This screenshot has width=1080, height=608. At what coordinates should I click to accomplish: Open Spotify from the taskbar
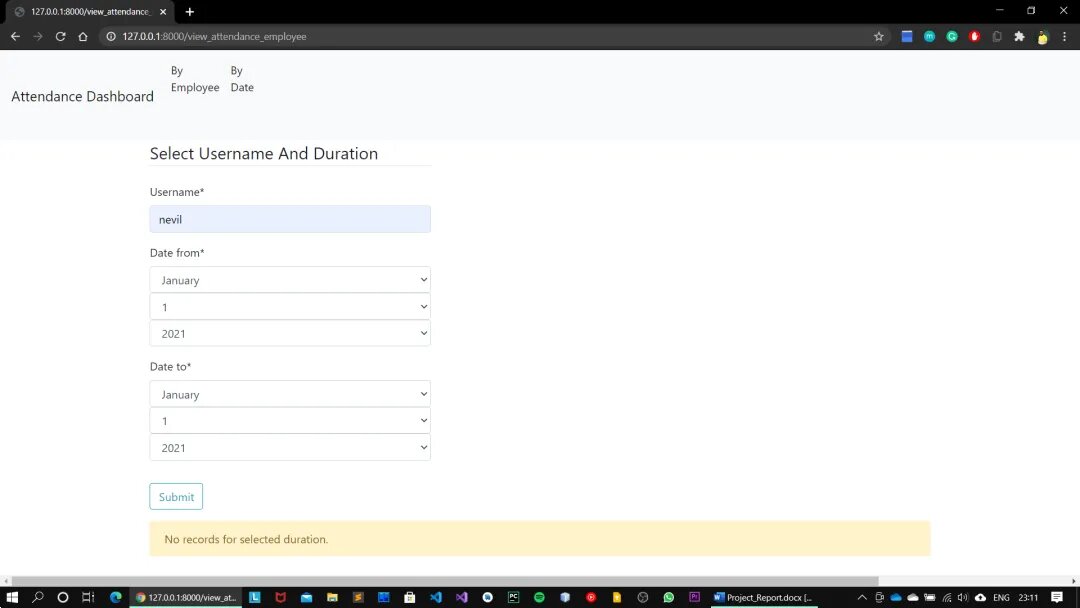pyautogui.click(x=539, y=597)
